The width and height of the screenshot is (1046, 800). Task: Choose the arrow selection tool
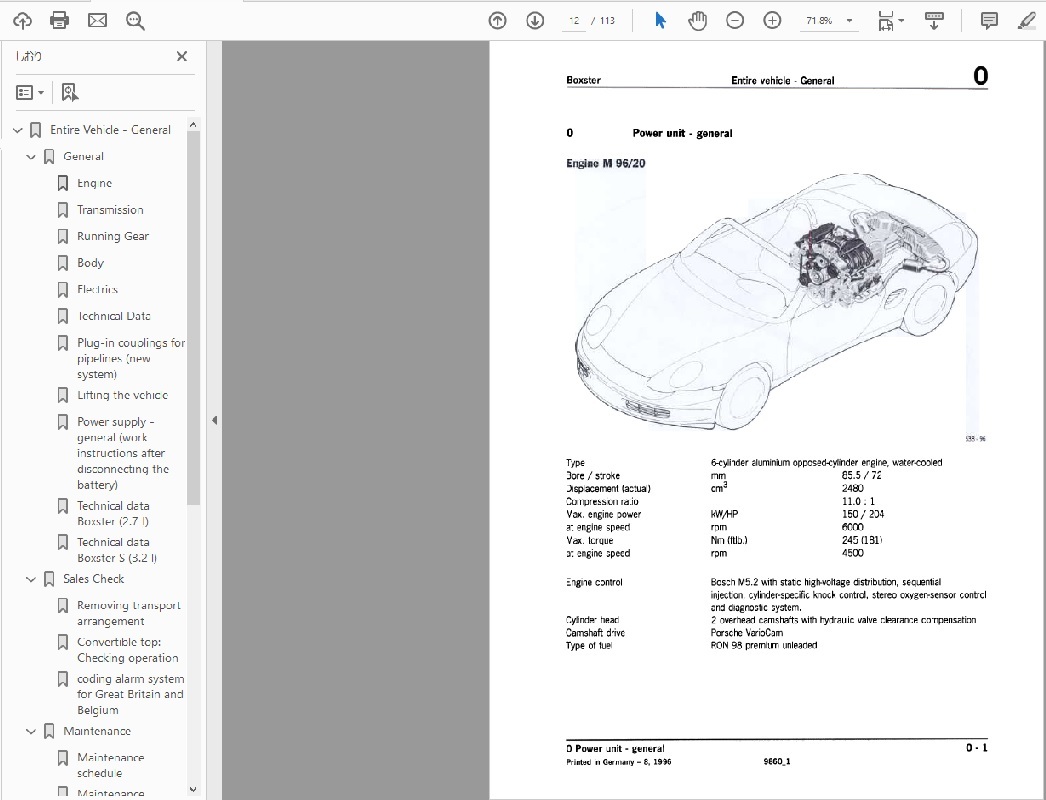[x=660, y=21]
